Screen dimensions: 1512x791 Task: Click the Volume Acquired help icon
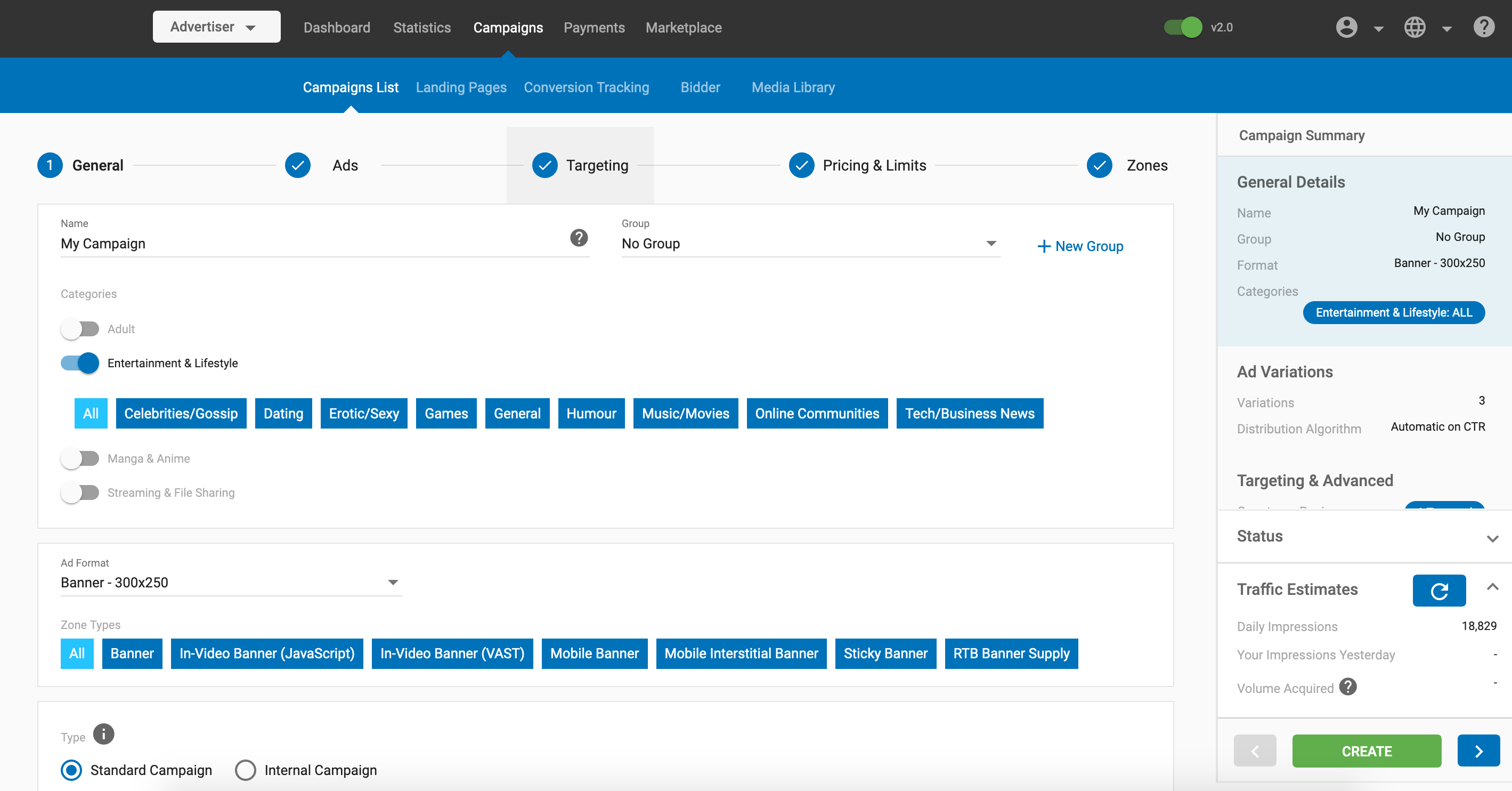click(x=1348, y=687)
